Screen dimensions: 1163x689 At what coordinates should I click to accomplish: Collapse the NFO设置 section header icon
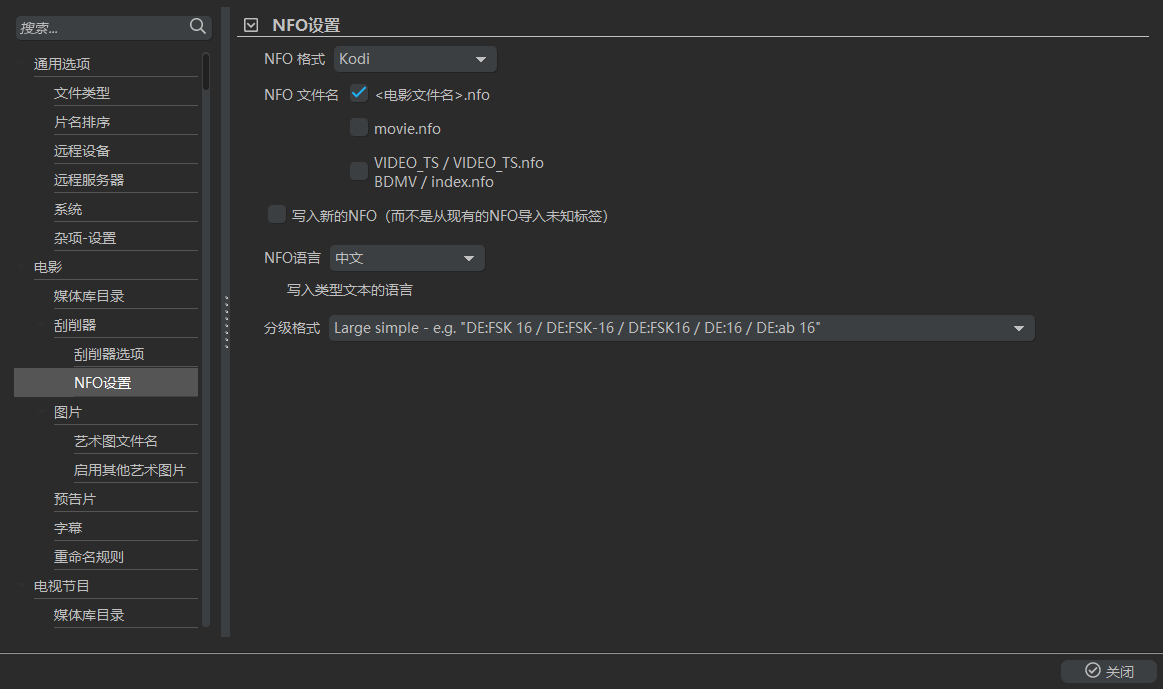tap(251, 25)
